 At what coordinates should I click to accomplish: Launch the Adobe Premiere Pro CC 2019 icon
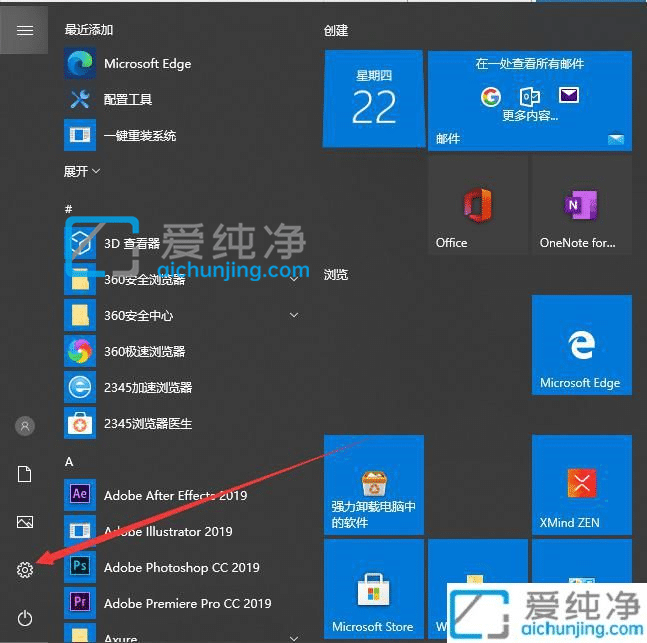coord(80,603)
